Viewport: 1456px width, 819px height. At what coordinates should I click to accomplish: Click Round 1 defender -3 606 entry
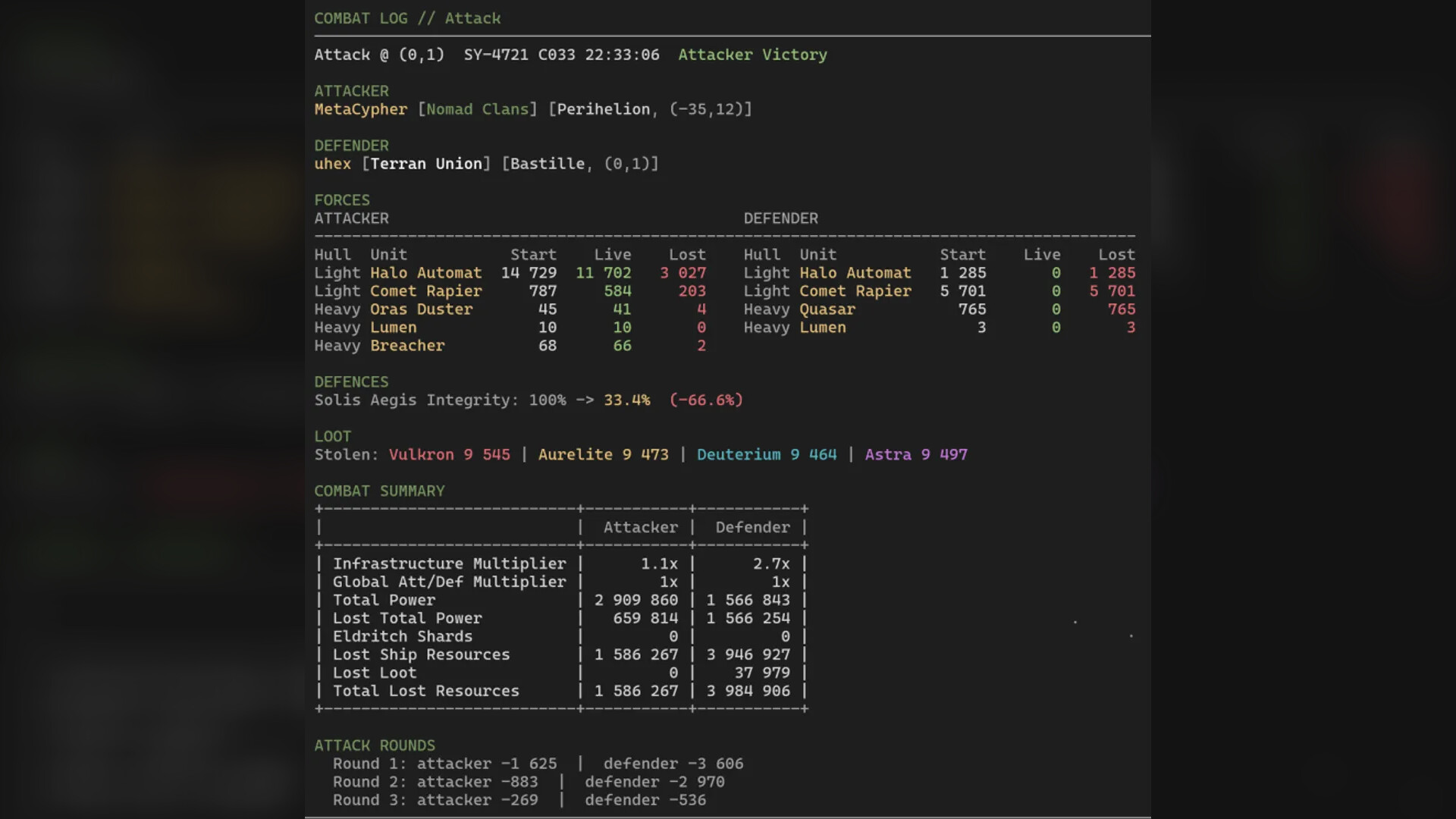pyautogui.click(x=673, y=764)
